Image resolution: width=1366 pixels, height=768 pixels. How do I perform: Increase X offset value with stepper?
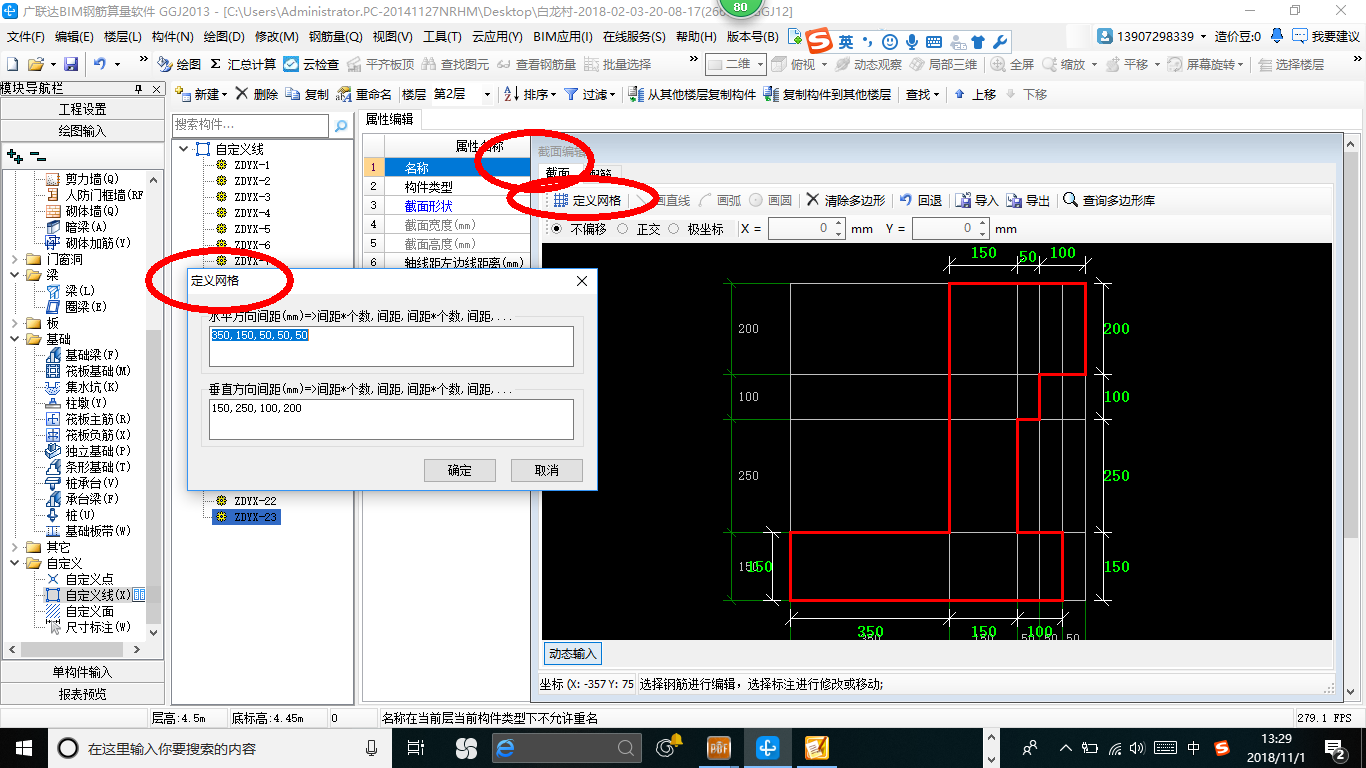coord(838,224)
